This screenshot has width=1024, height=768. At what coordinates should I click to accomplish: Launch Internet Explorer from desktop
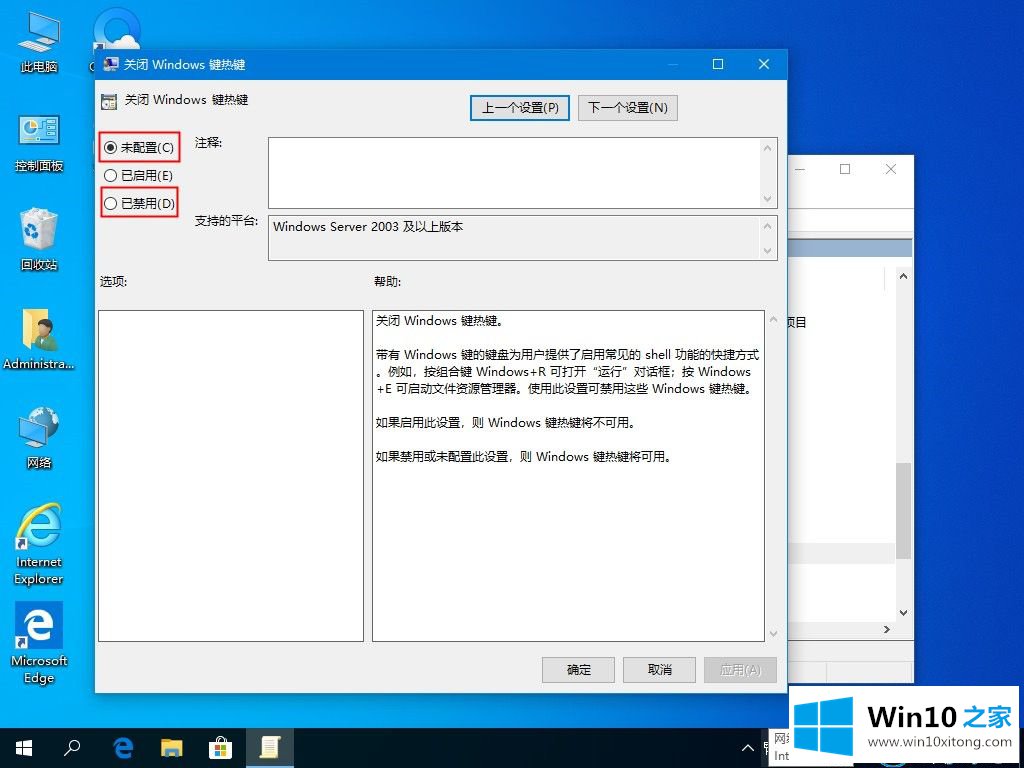tap(39, 543)
